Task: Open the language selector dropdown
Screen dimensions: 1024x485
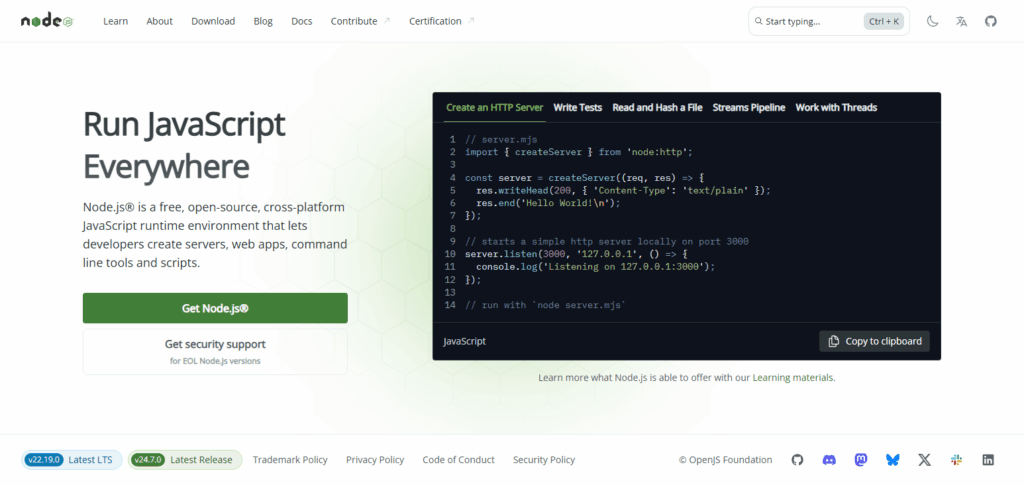Action: tap(961, 21)
